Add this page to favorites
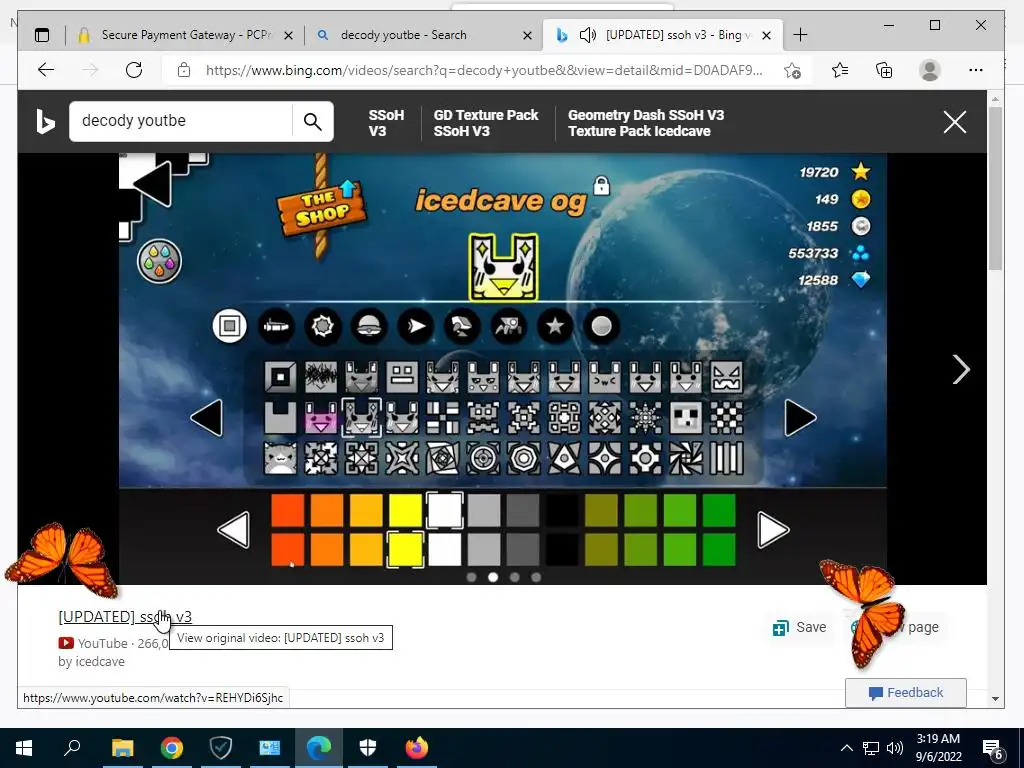The image size is (1024, 768). click(x=792, y=70)
